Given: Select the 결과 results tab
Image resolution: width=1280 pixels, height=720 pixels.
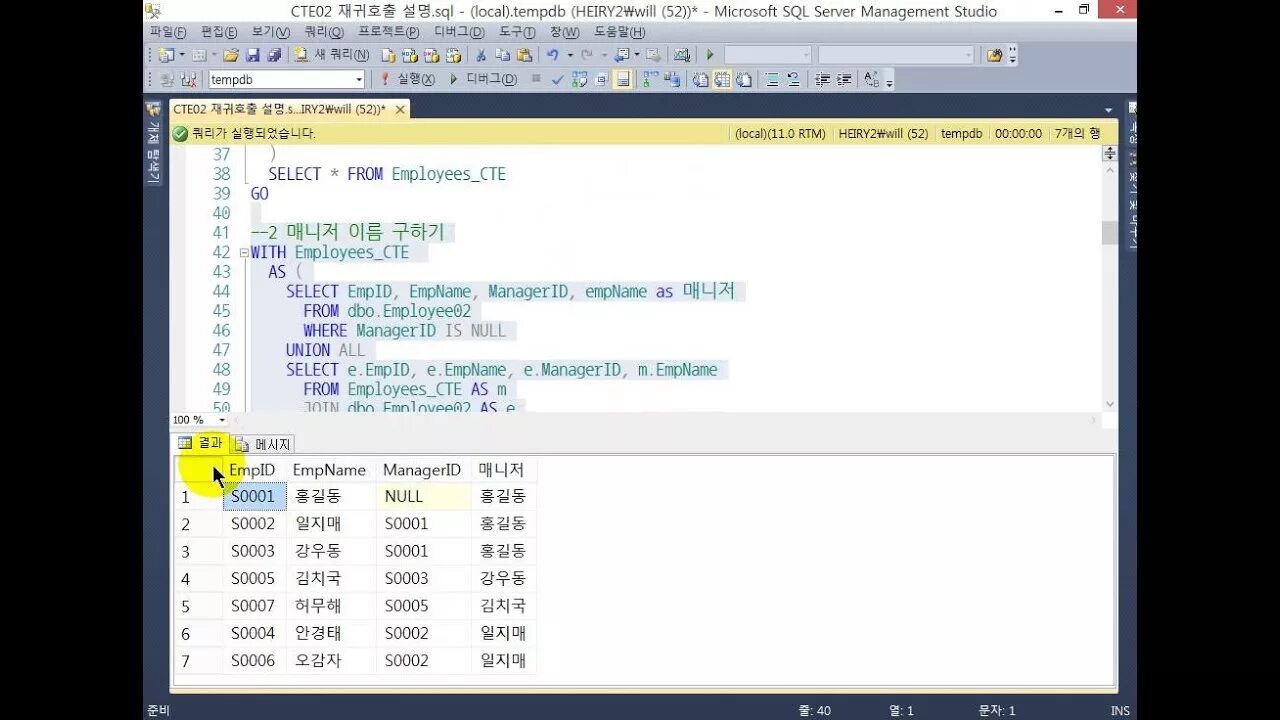Looking at the screenshot, I should [201, 443].
